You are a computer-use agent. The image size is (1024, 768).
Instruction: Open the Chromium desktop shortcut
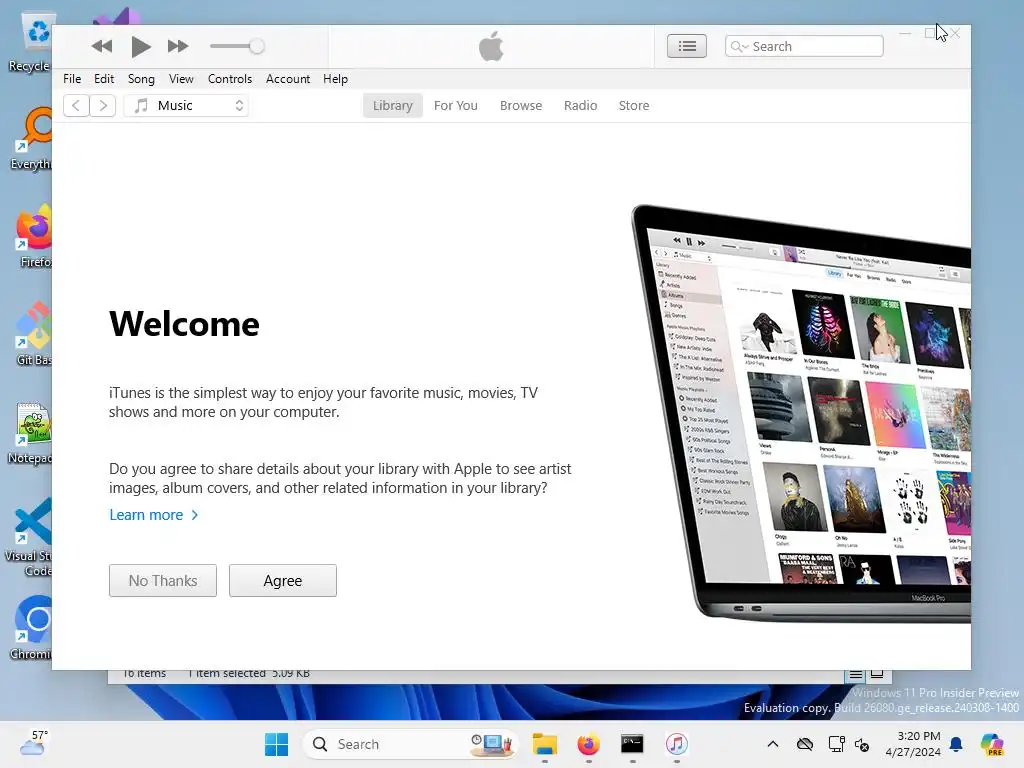coord(33,628)
